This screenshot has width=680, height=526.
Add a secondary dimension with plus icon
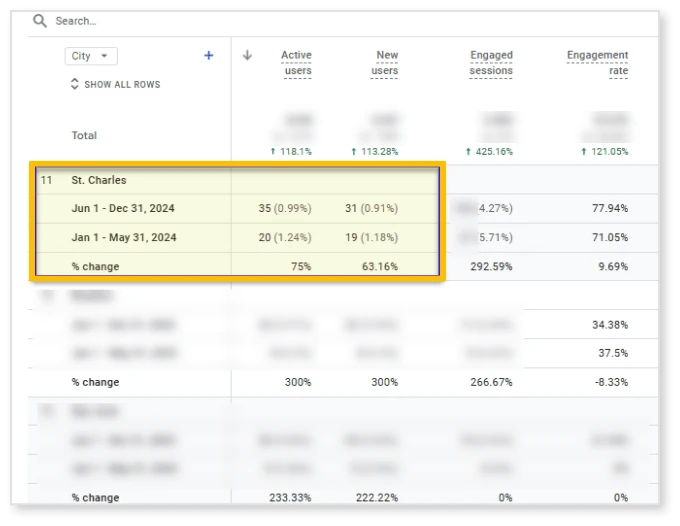click(209, 56)
